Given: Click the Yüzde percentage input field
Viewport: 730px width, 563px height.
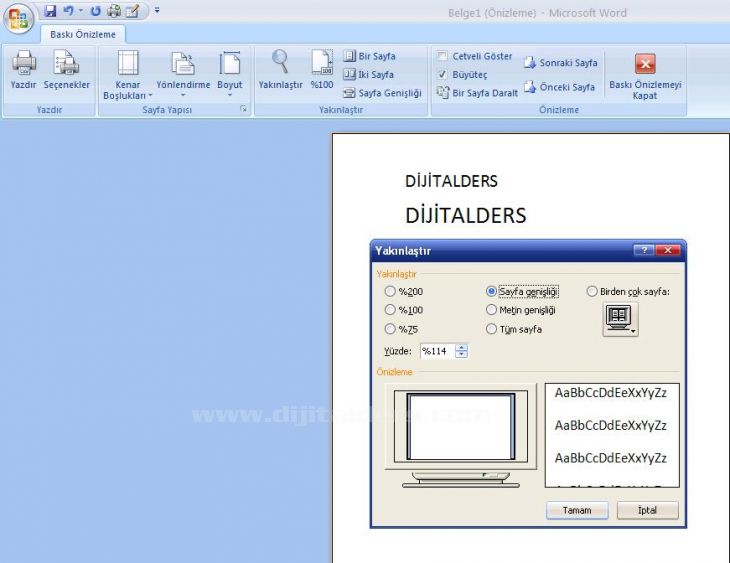Looking at the screenshot, I should point(437,351).
